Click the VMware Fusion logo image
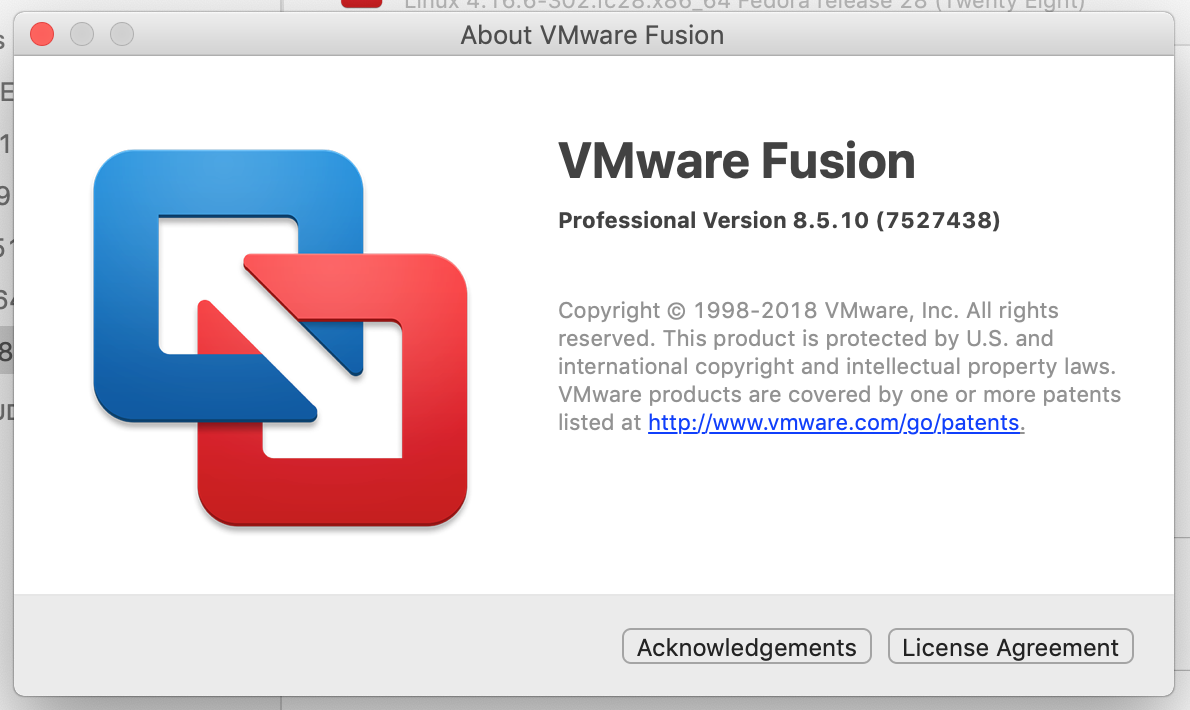The image size is (1190, 710). [280, 338]
